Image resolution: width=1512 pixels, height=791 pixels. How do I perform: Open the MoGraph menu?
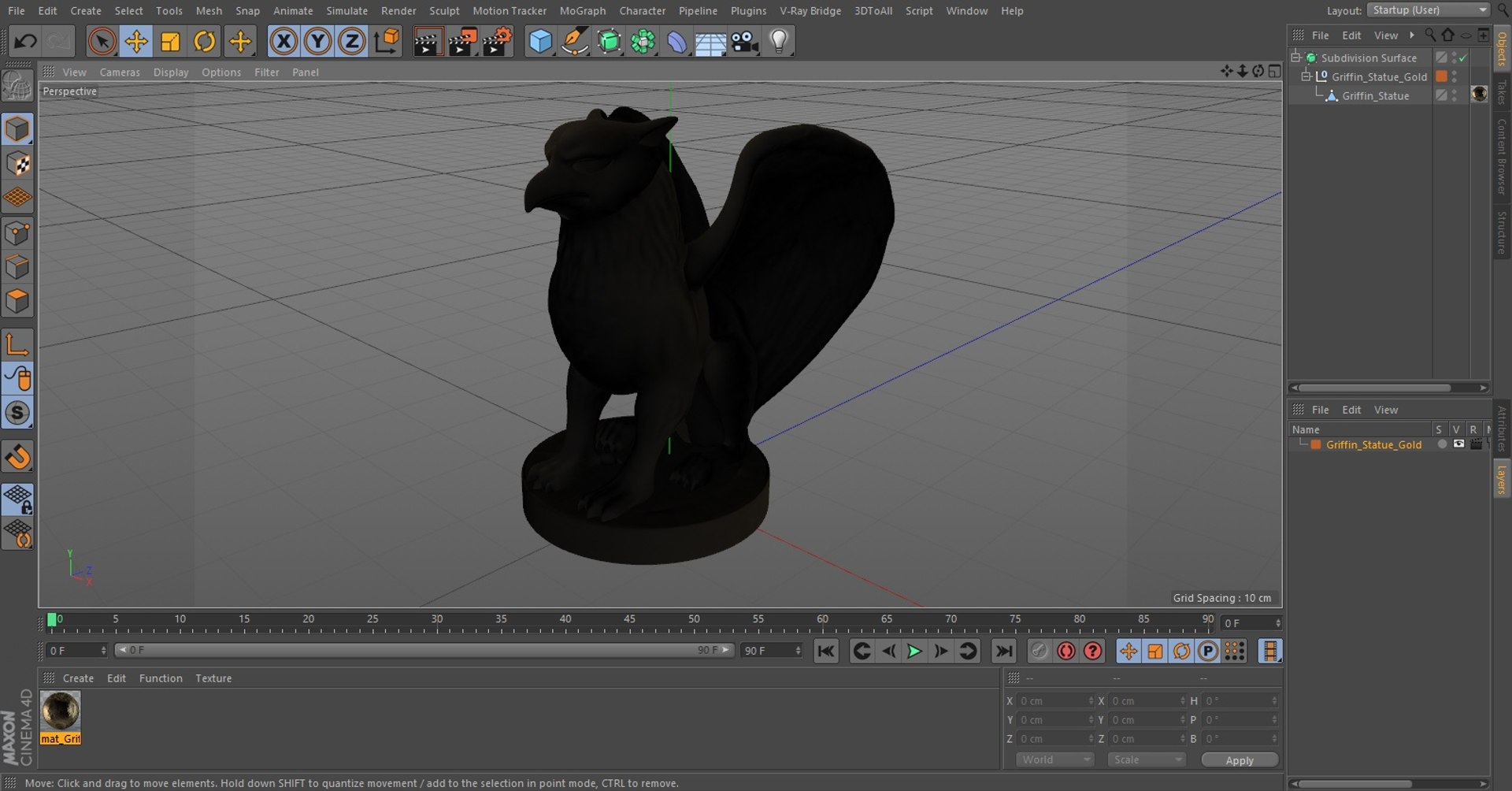tap(583, 11)
